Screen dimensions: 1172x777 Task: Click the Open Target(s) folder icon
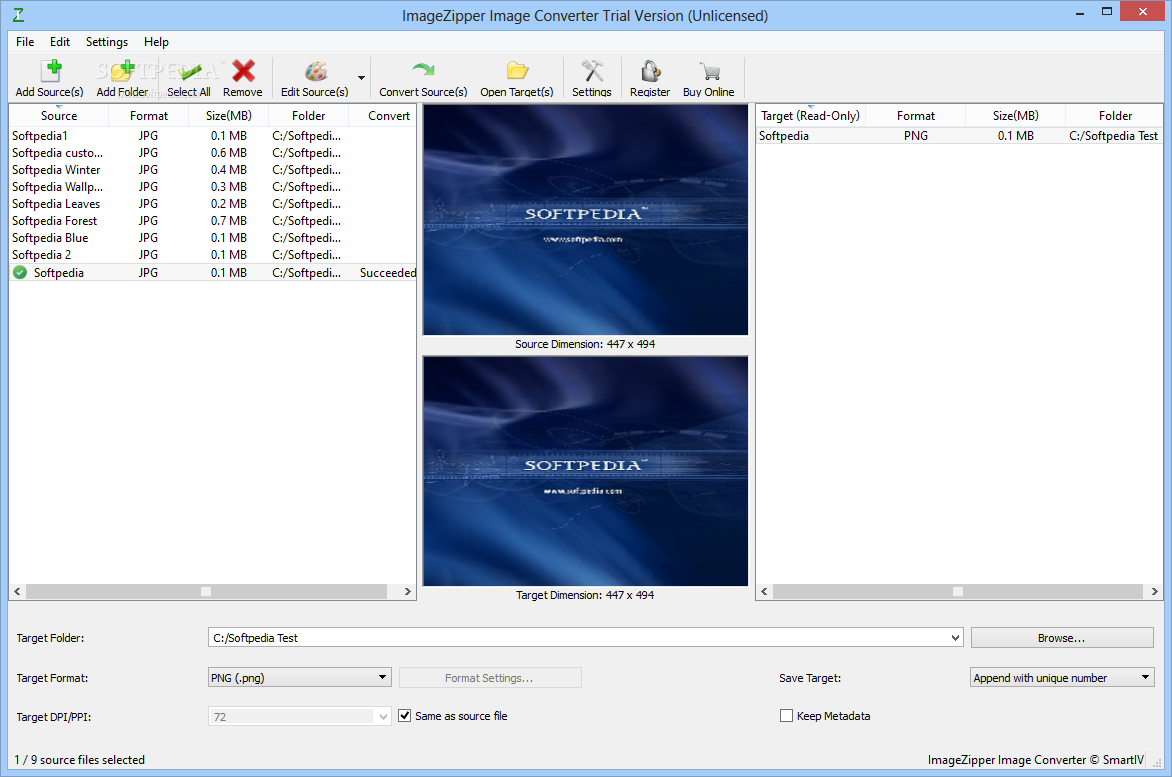pyautogui.click(x=517, y=71)
